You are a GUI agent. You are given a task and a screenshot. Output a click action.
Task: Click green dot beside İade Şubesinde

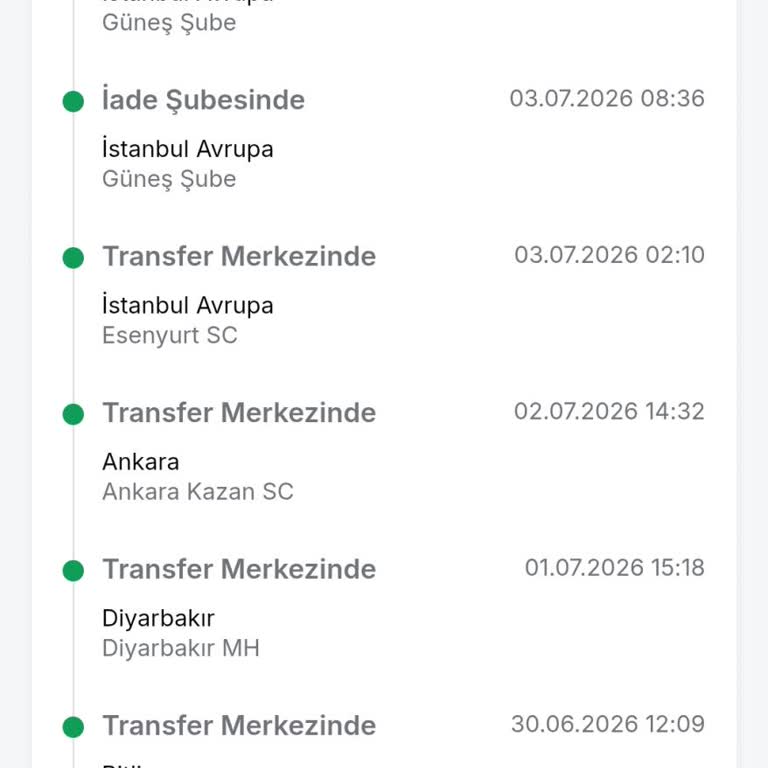[x=73, y=101]
